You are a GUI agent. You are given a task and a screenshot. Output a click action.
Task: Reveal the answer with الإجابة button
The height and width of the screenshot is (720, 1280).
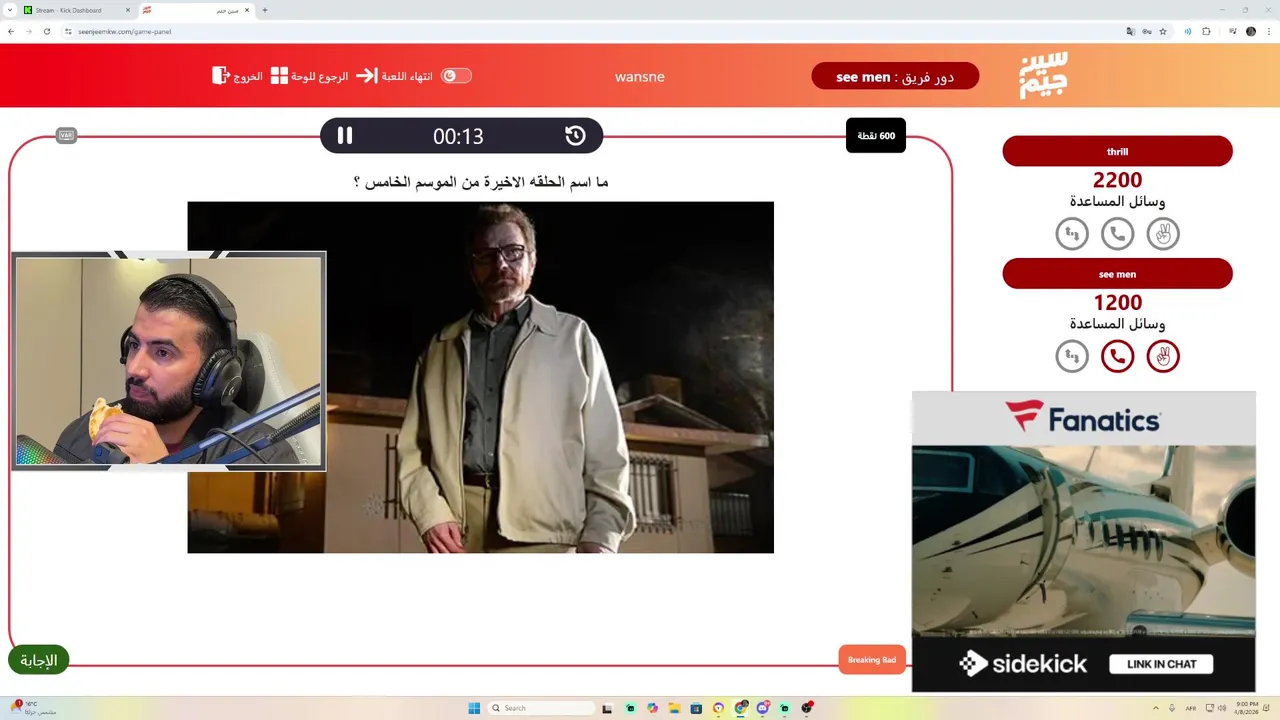coord(39,660)
